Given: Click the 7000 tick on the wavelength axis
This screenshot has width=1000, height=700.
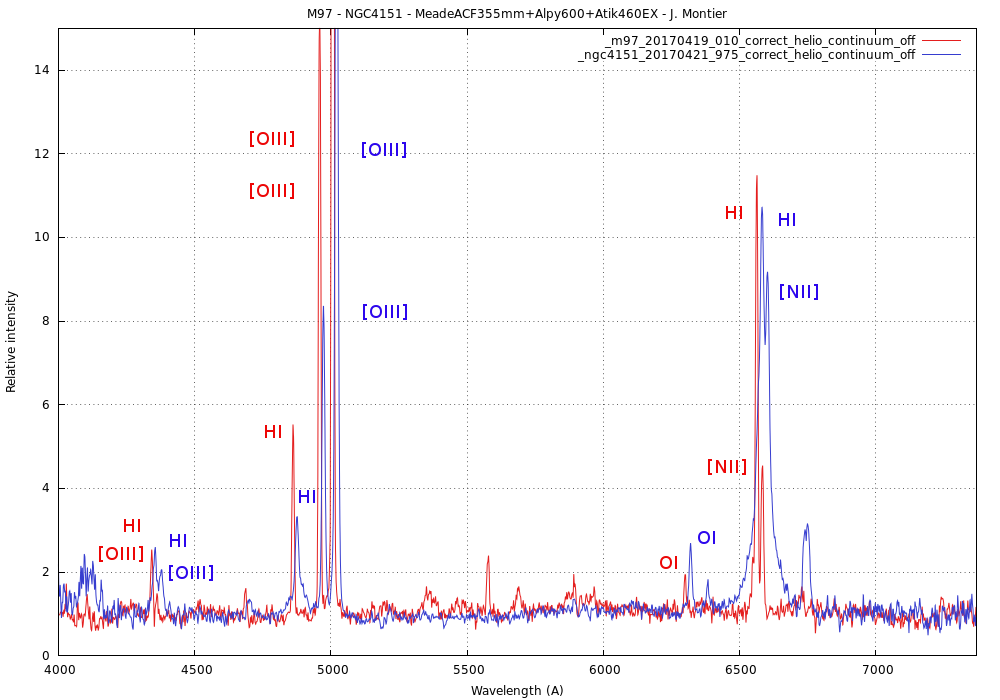Looking at the screenshot, I should 876,668.
